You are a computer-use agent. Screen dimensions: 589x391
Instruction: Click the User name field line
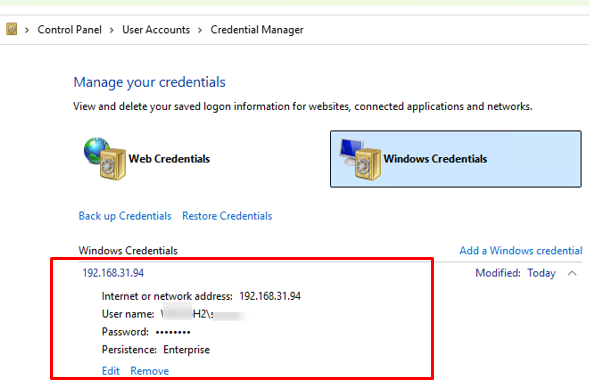(173, 314)
